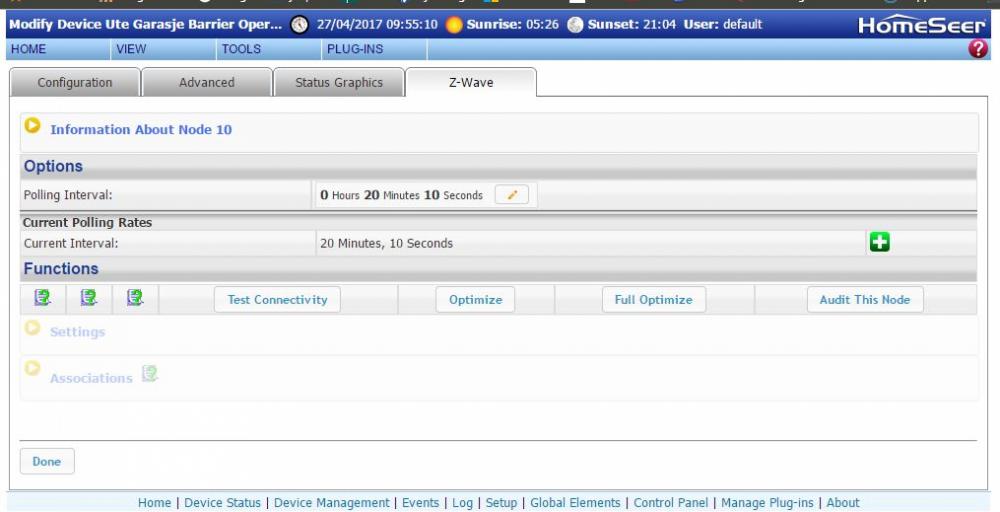Image resolution: width=1000 pixels, height=512 pixels.
Task: Click the green plus icon beside Current Interval
Action: (x=880, y=243)
